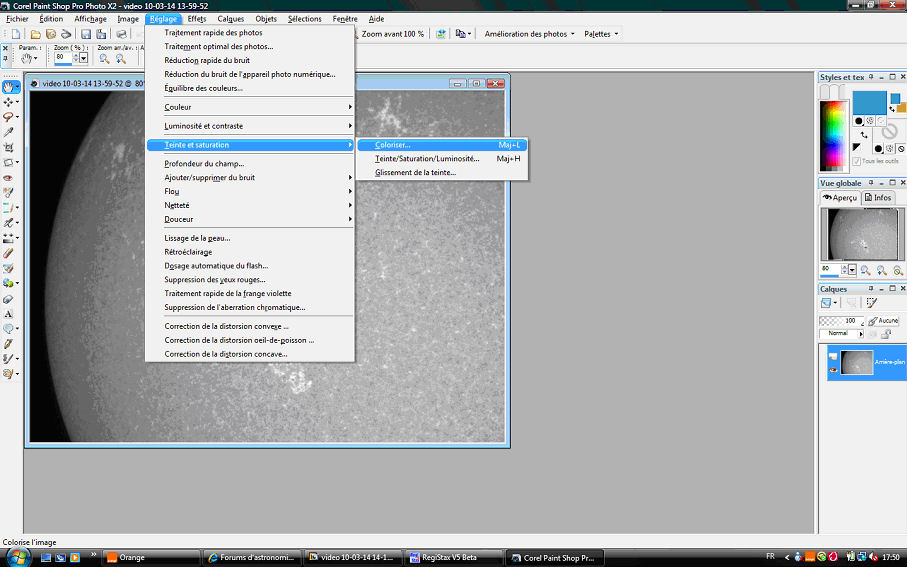Select the Dropper tool
Image resolution: width=907 pixels, height=567 pixels.
(8, 132)
